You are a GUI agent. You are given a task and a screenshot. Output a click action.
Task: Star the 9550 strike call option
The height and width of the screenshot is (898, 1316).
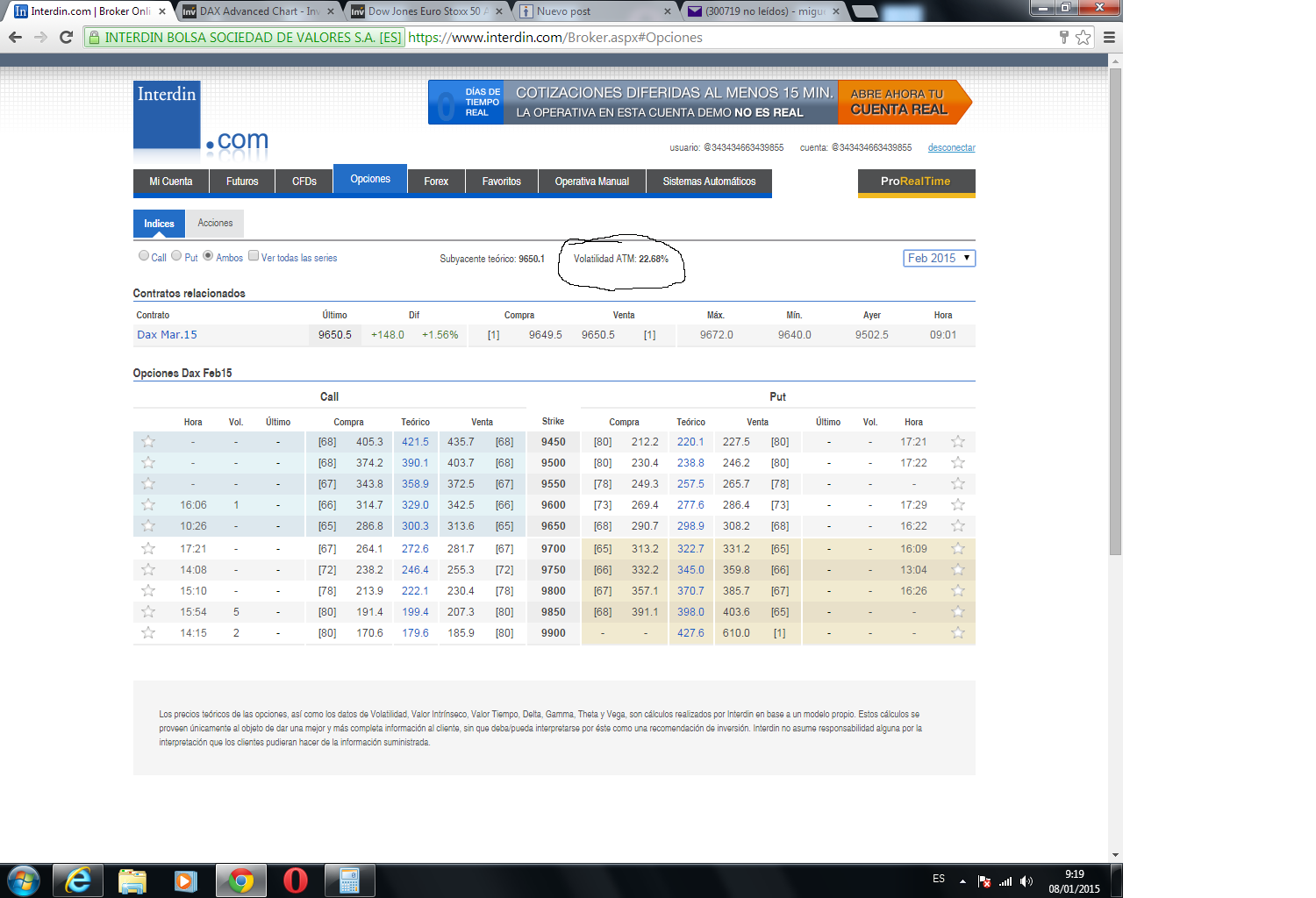(148, 484)
